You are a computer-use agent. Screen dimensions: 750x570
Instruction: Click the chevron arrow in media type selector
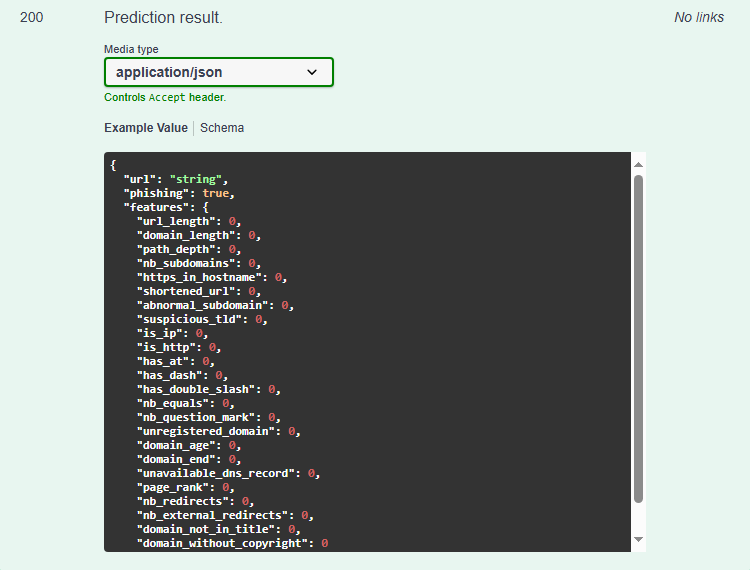312,72
